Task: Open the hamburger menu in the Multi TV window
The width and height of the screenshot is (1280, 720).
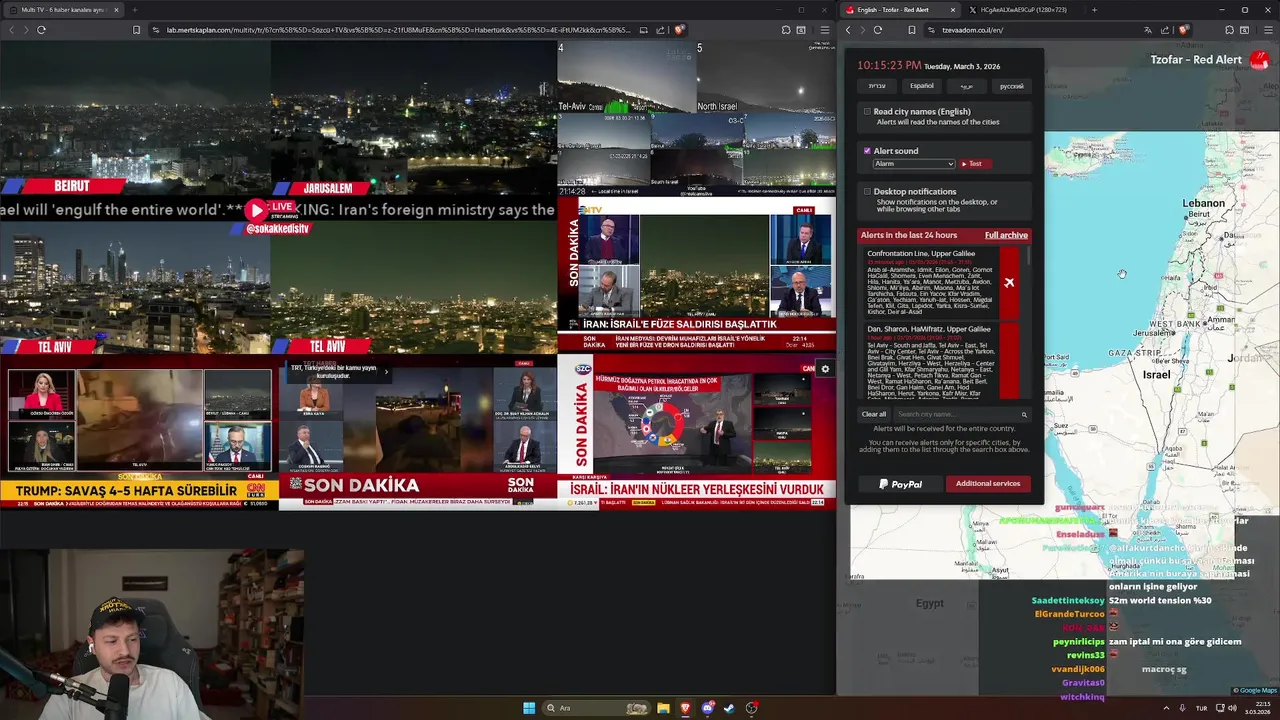Action: click(824, 30)
